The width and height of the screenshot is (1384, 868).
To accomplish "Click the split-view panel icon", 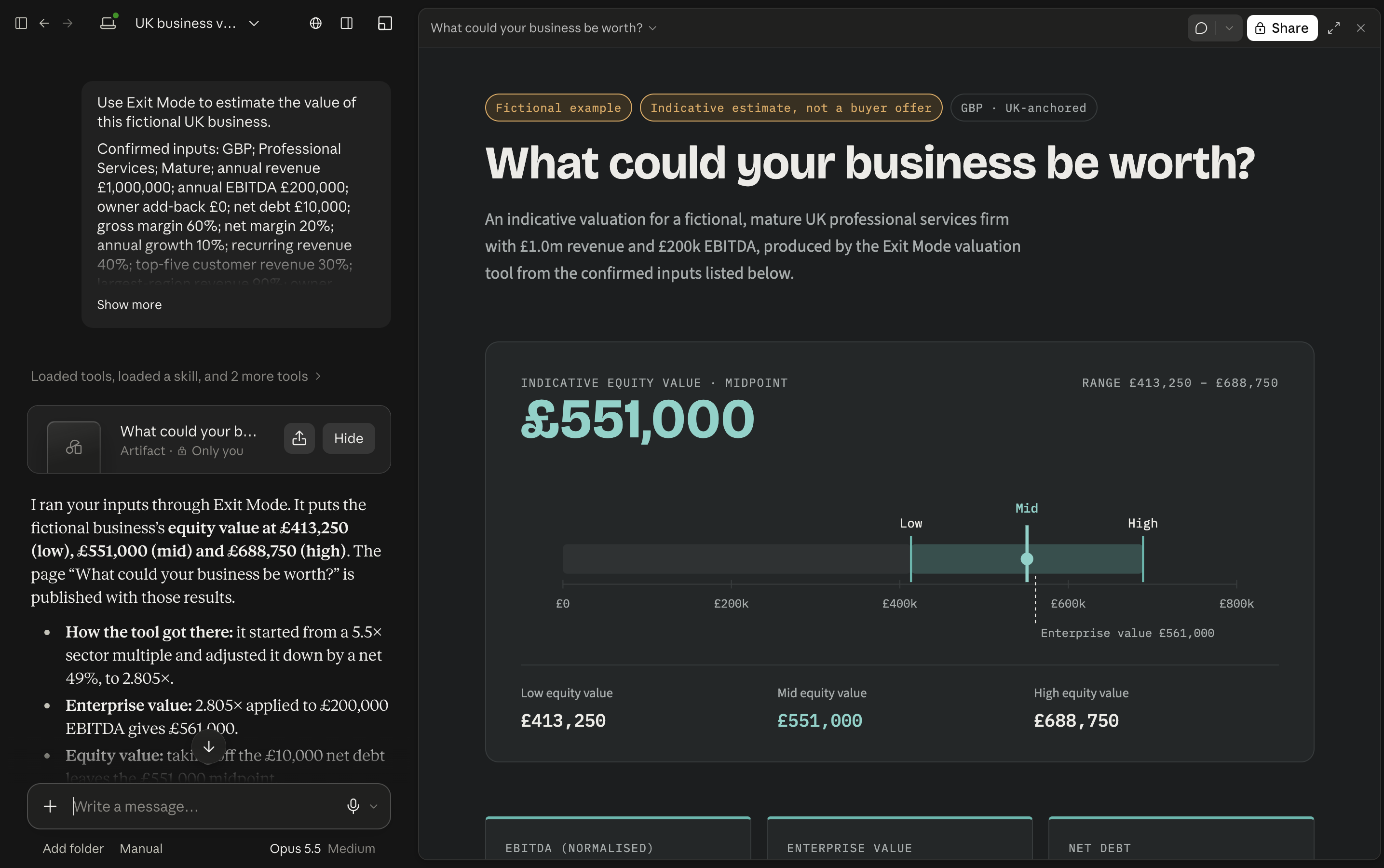I will pos(347,23).
